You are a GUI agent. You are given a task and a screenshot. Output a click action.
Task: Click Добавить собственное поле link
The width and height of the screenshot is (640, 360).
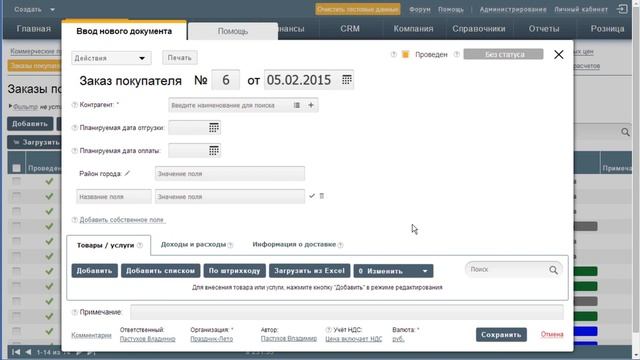[x=122, y=220]
